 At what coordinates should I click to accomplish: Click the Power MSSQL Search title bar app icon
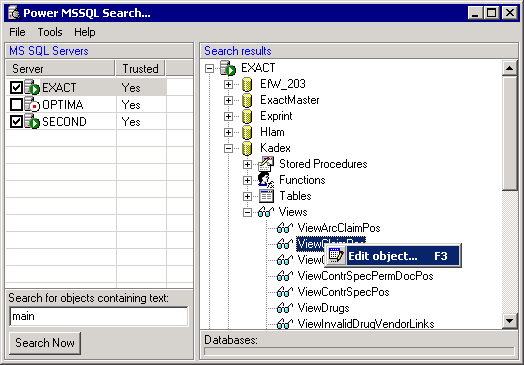(14, 13)
